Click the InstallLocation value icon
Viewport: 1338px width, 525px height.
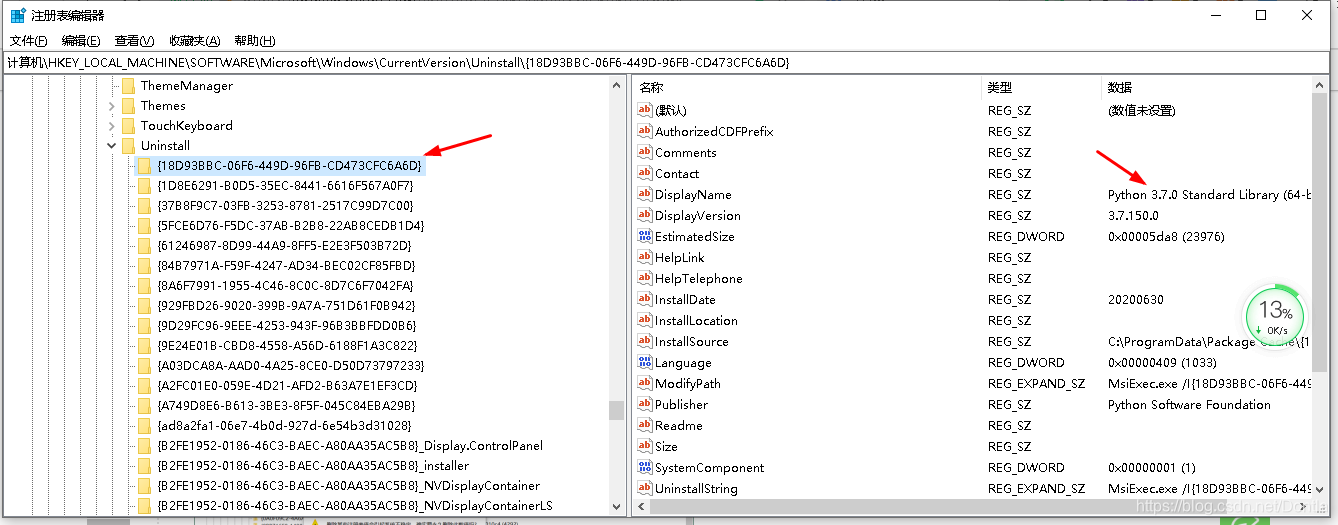(x=645, y=320)
